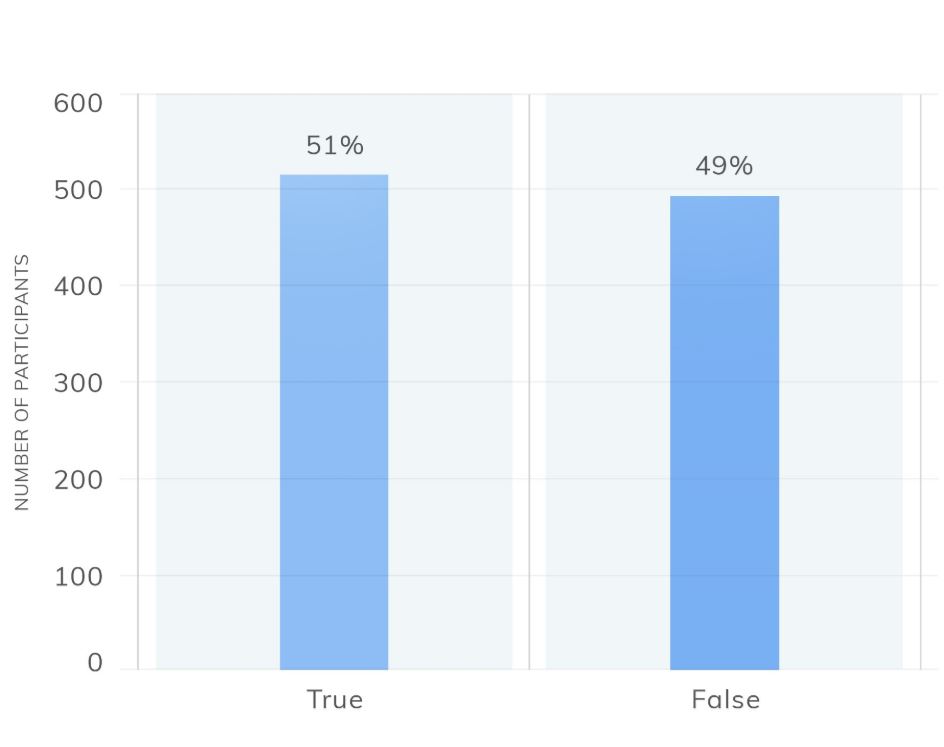Click the 300 y-axis tick label
944x747 pixels.
pyautogui.click(x=78, y=383)
